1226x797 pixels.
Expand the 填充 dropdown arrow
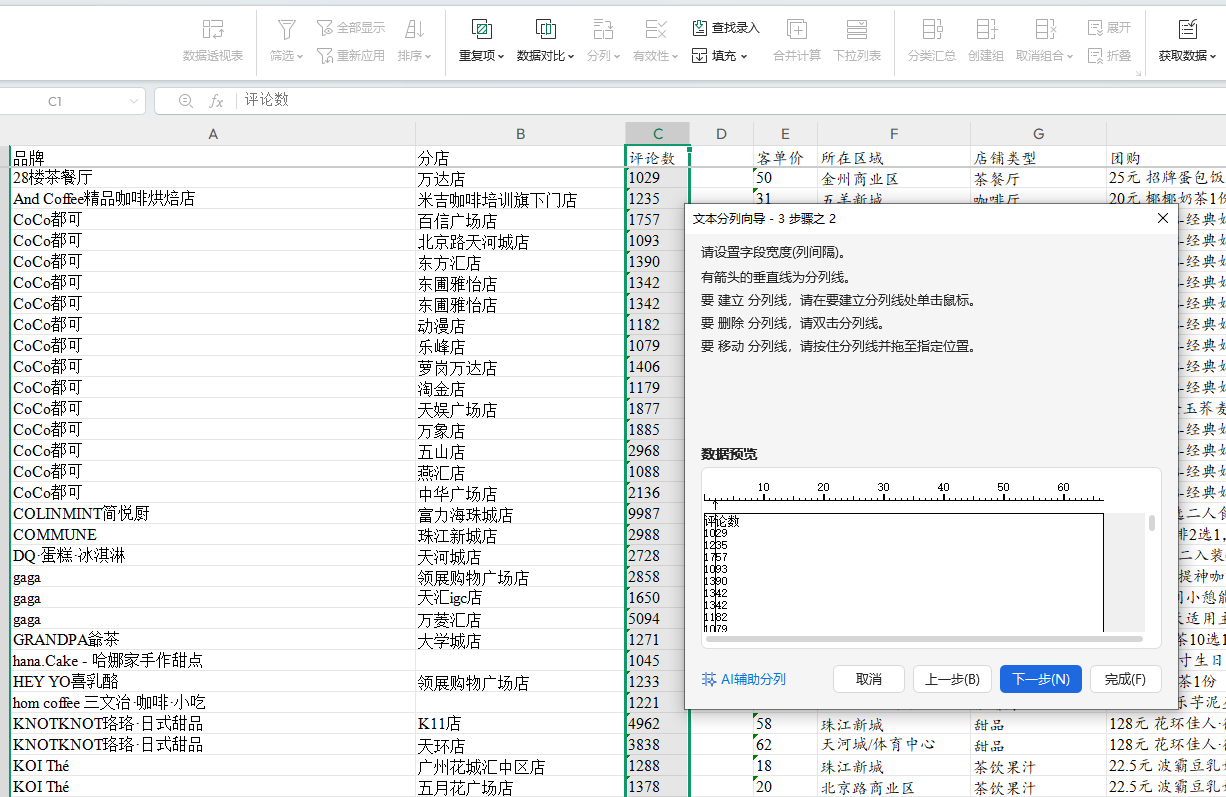[x=744, y=57]
